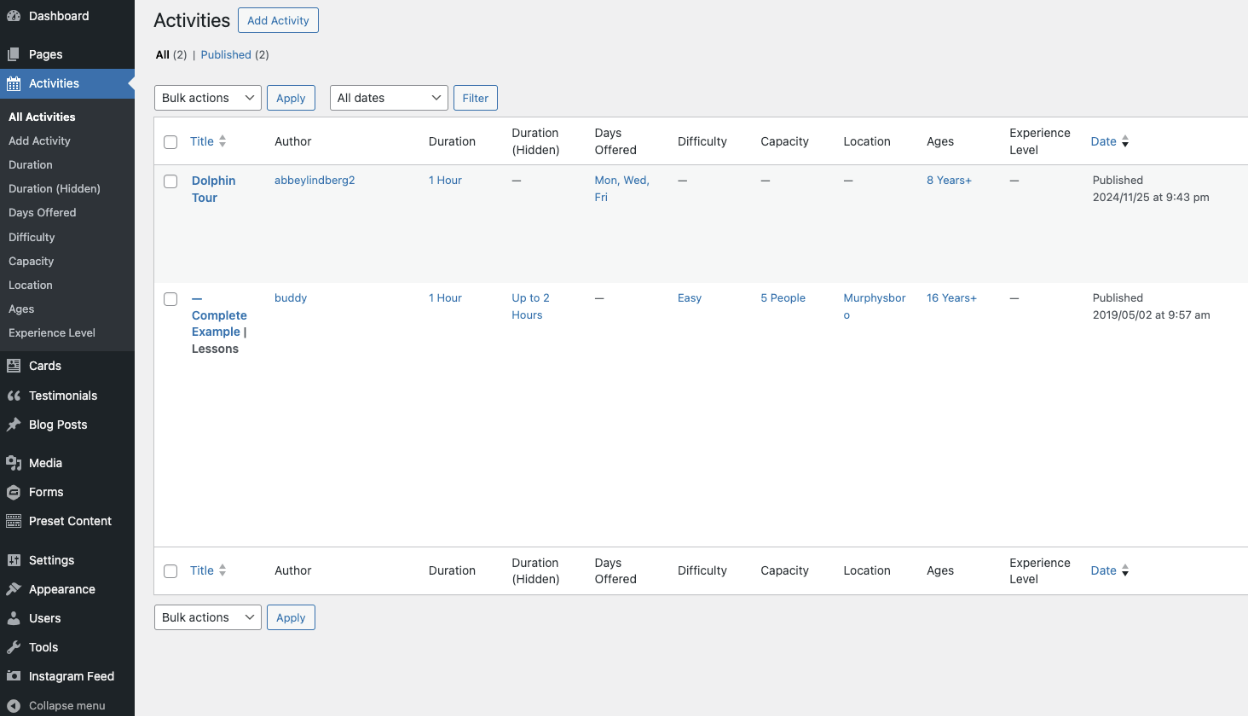Screen dimensions: 1248x716
Task: Select Difficulty in the Activities submenu
Action: (32, 237)
